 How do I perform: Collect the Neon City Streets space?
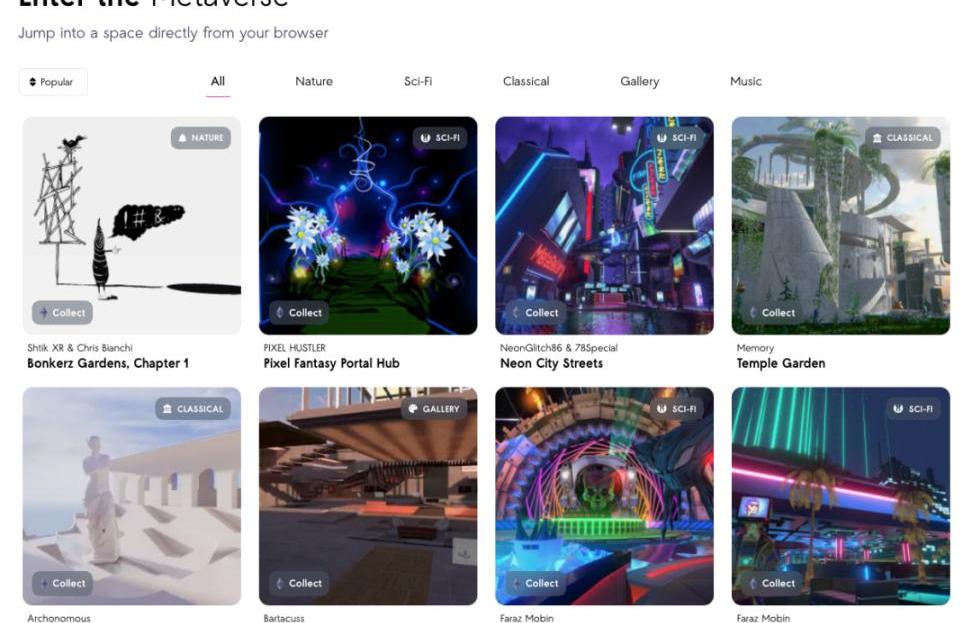(x=536, y=312)
